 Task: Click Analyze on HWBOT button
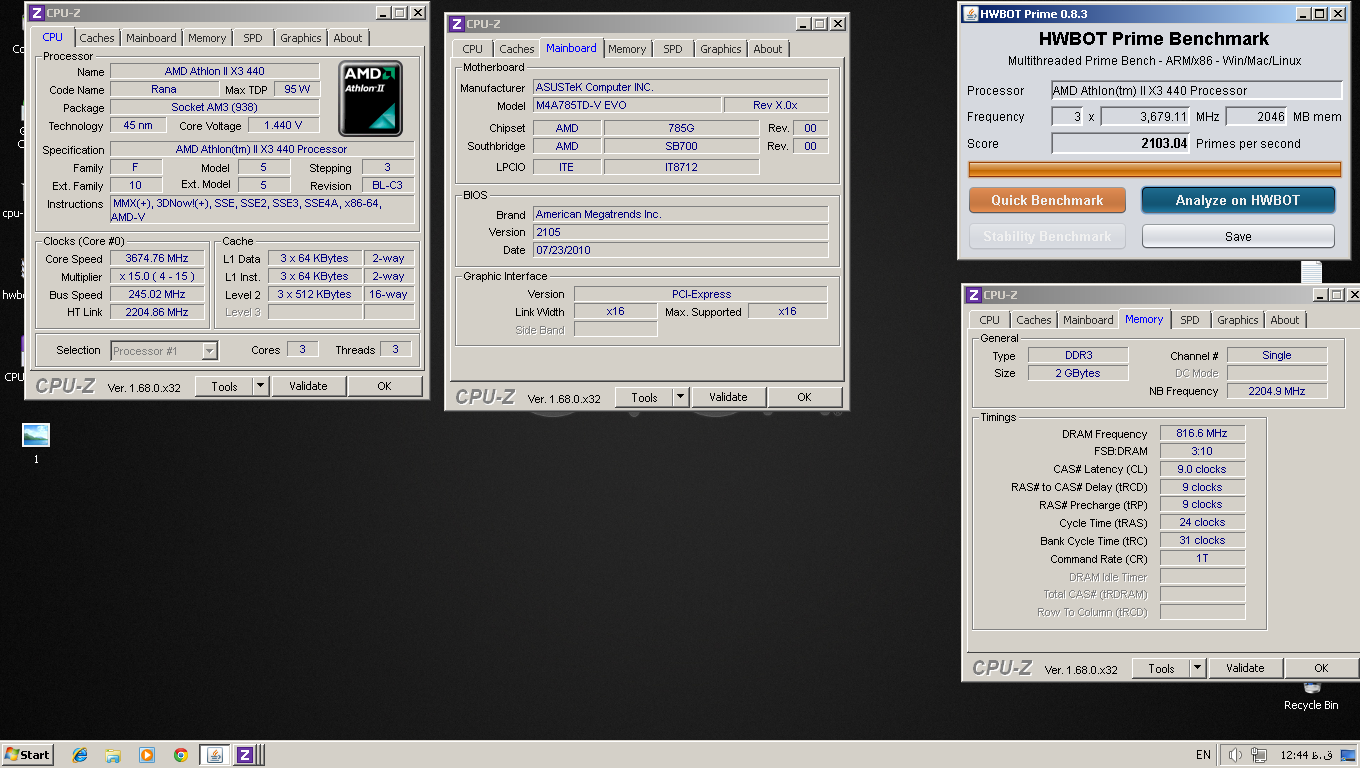tap(1238, 200)
